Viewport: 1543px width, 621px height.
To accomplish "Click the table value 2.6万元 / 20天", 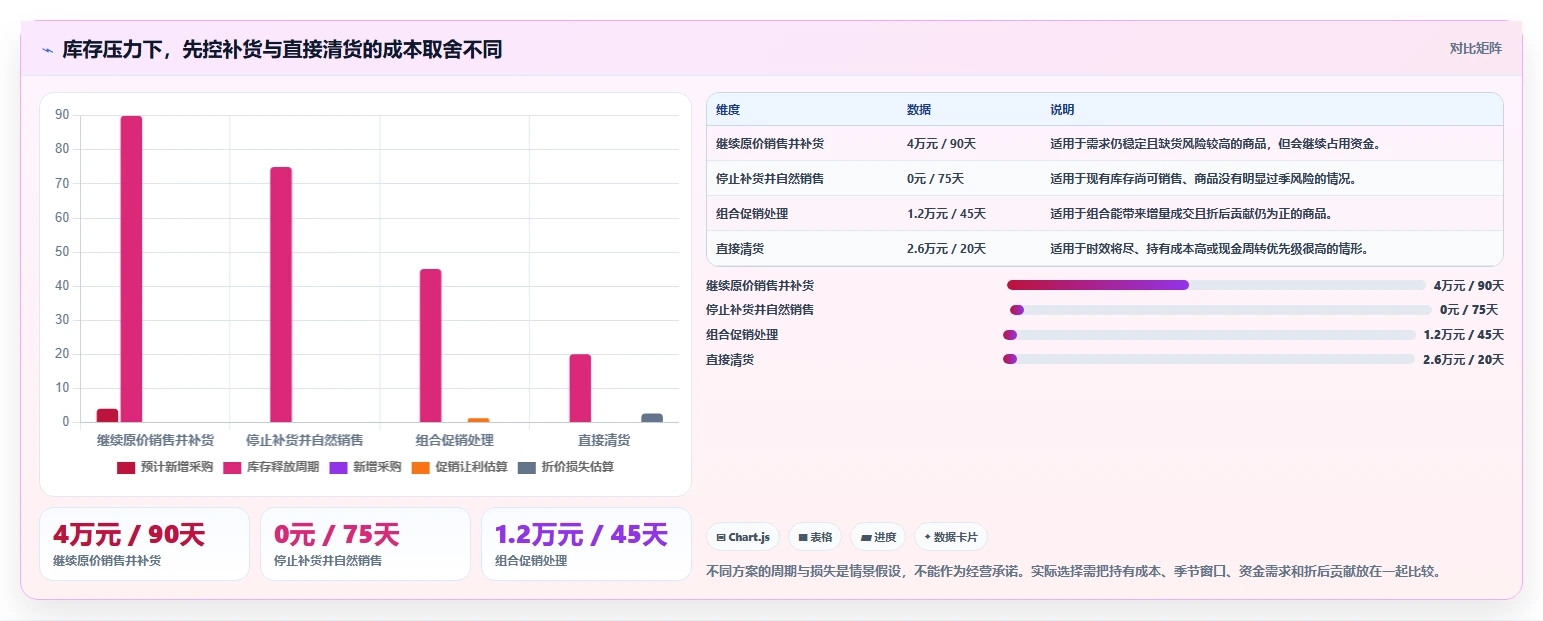I will pyautogui.click(x=946, y=249).
